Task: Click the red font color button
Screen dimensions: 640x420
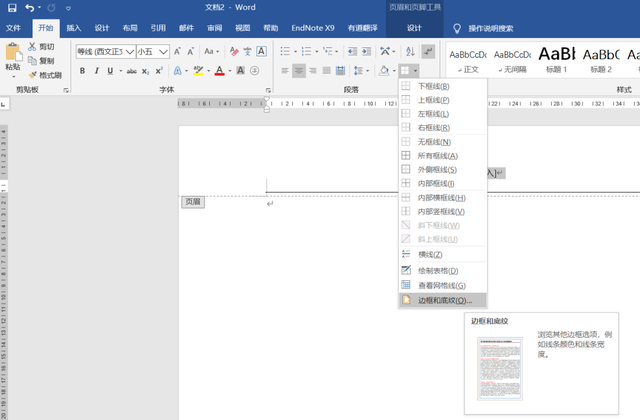Action: (x=219, y=71)
